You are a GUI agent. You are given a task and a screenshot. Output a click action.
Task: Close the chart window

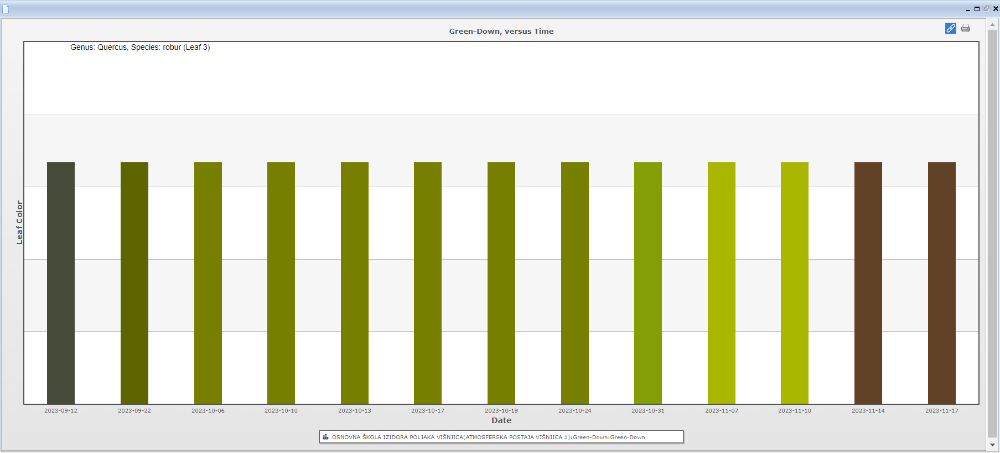(x=995, y=7)
